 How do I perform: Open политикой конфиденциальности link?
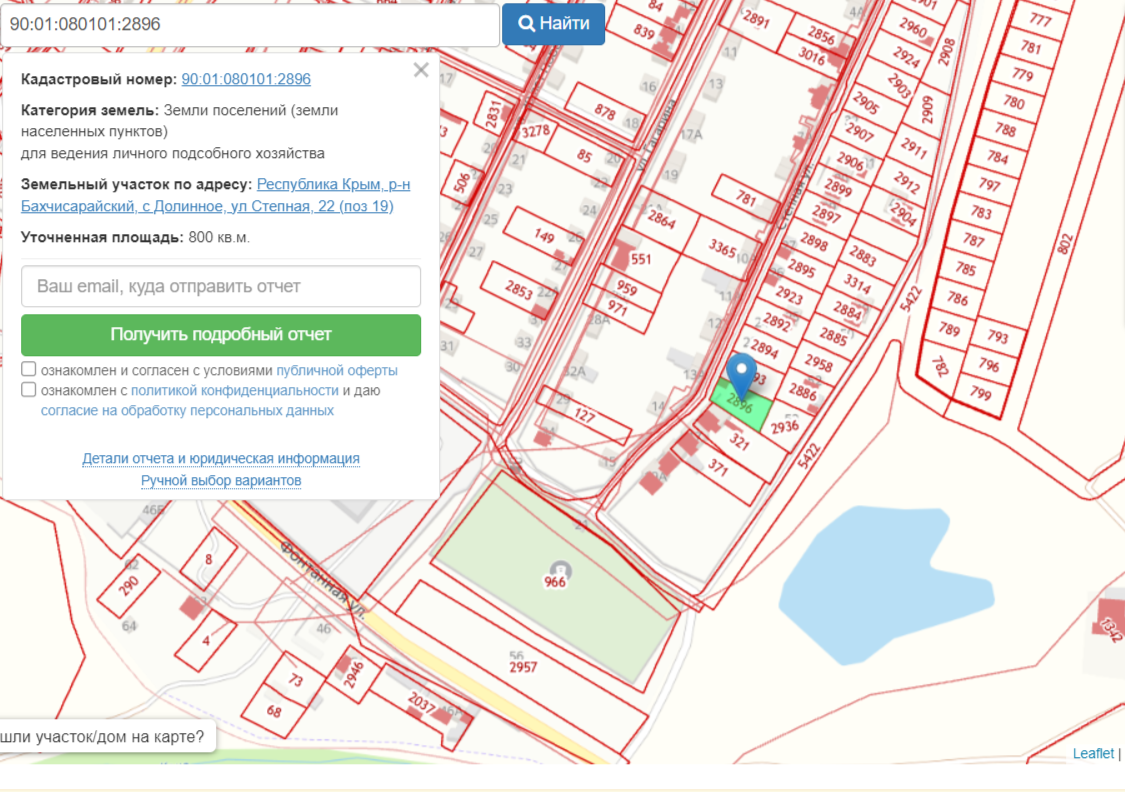[x=234, y=391]
